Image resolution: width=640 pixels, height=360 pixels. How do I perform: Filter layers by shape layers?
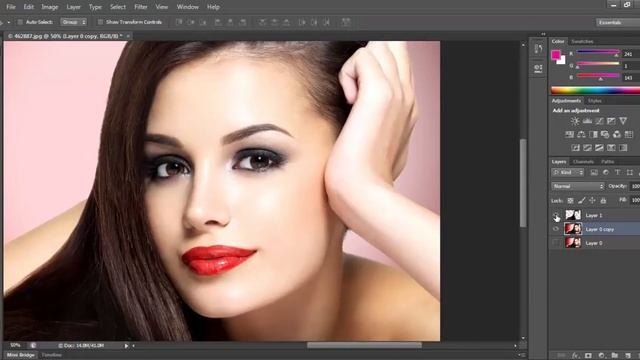click(629, 173)
